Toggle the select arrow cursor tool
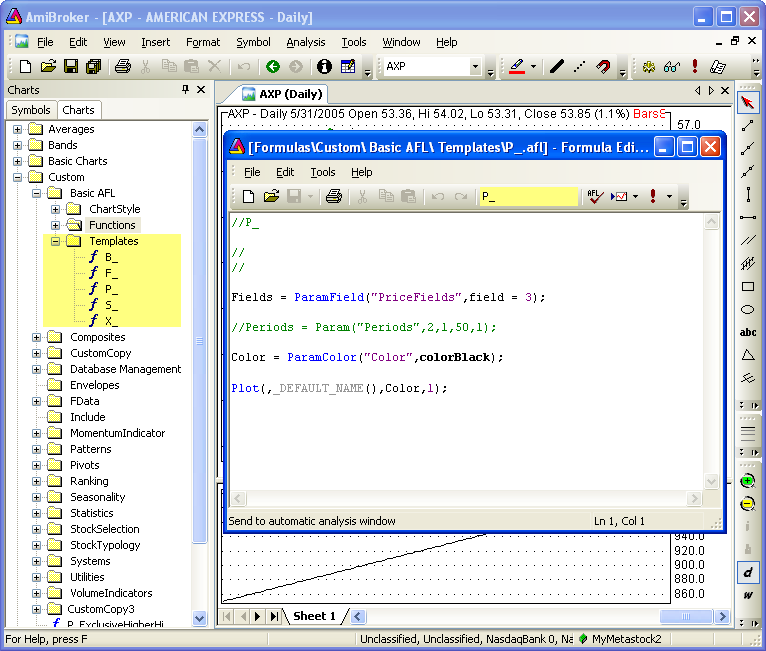 747,102
